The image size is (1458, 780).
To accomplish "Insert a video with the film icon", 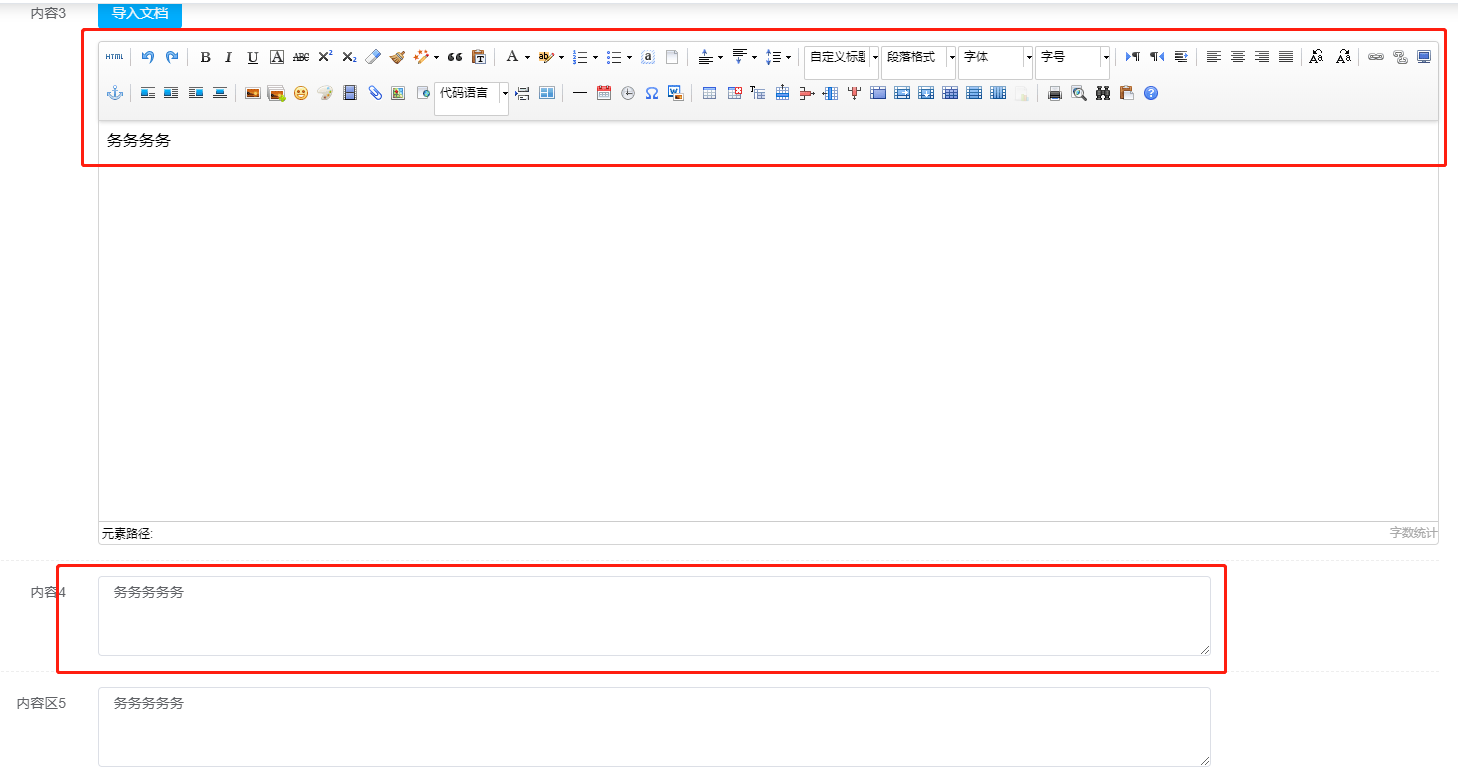I will [350, 93].
